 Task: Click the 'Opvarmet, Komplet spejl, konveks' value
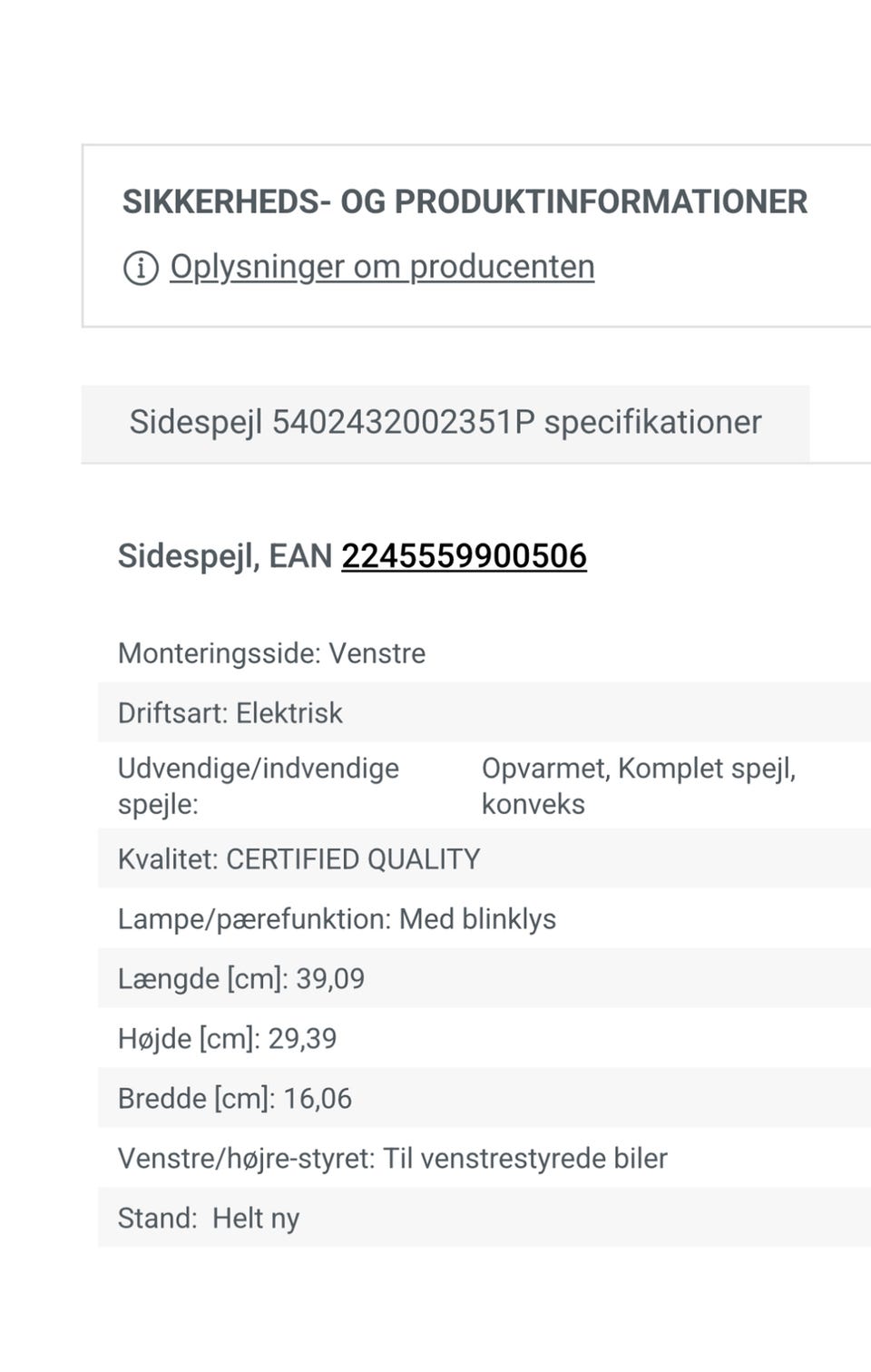[x=638, y=786]
